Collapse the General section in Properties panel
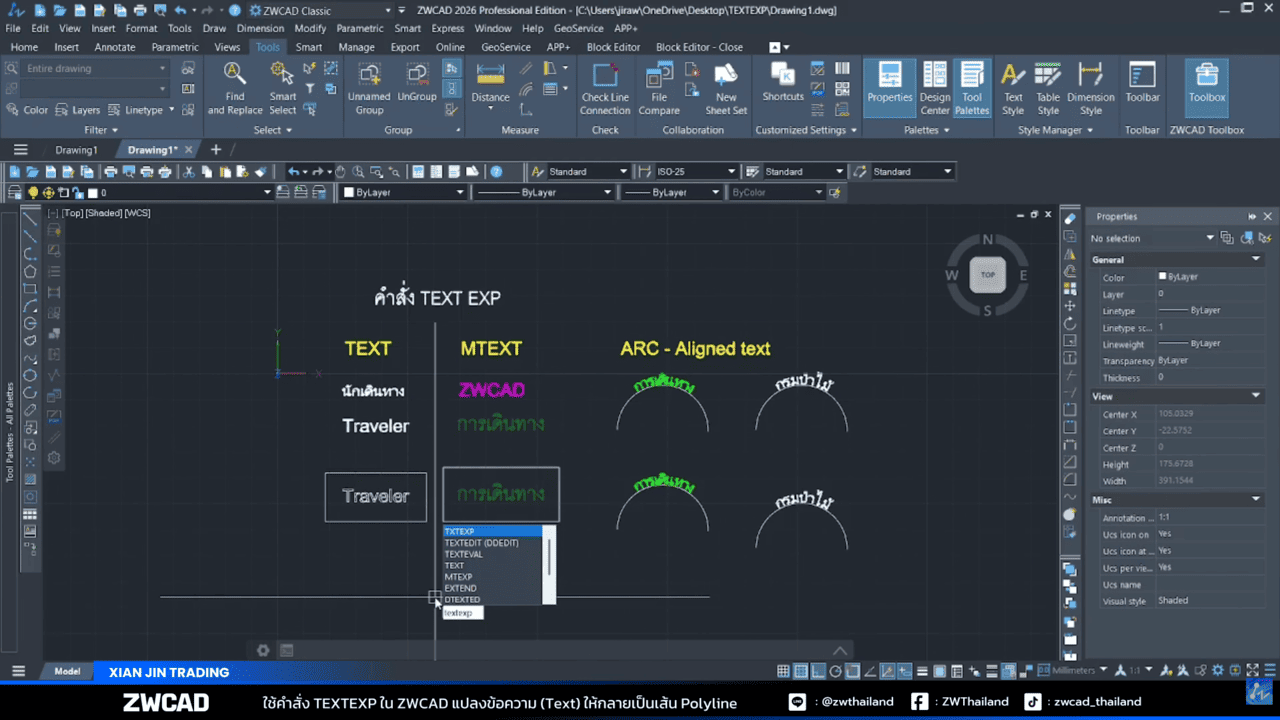This screenshot has width=1280, height=720. click(1255, 259)
